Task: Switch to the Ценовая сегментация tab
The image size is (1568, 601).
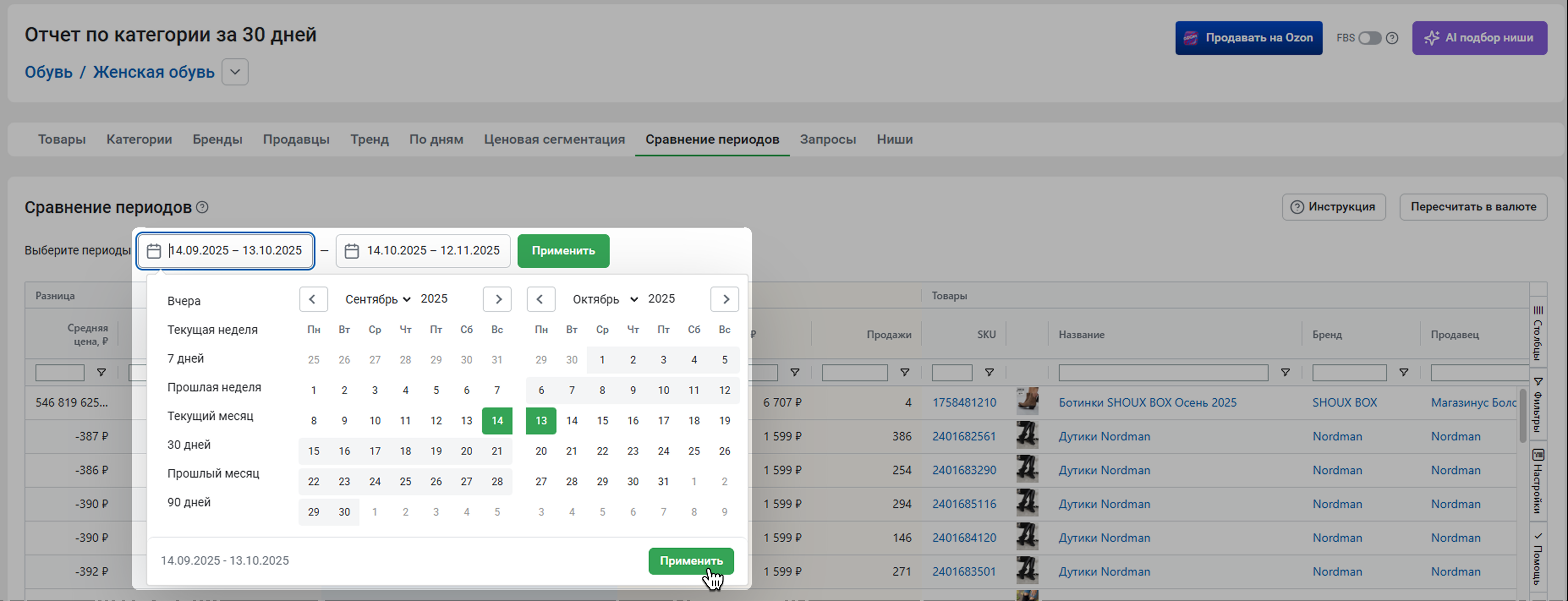Action: click(554, 139)
